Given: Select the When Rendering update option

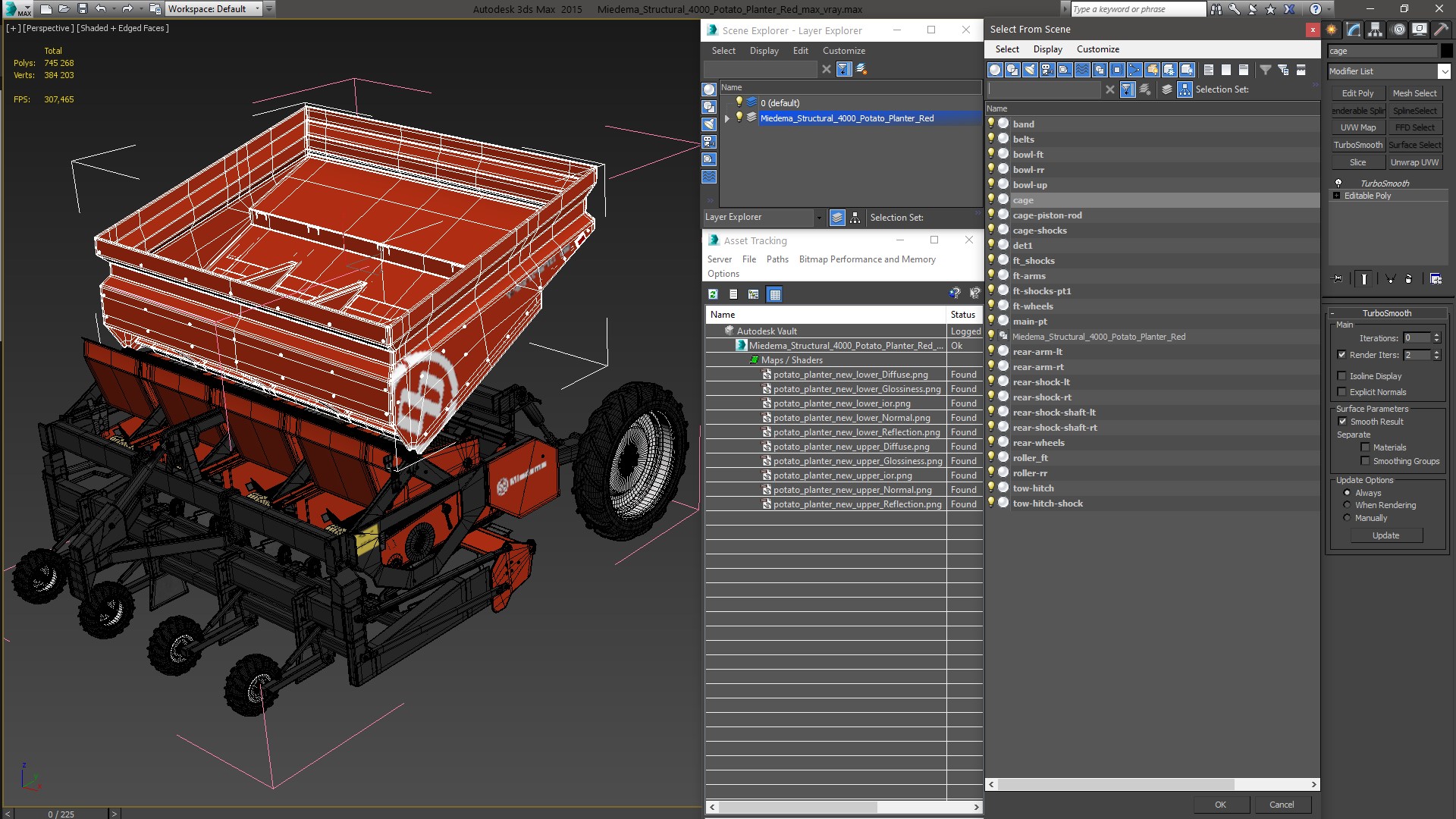Looking at the screenshot, I should click(1347, 505).
